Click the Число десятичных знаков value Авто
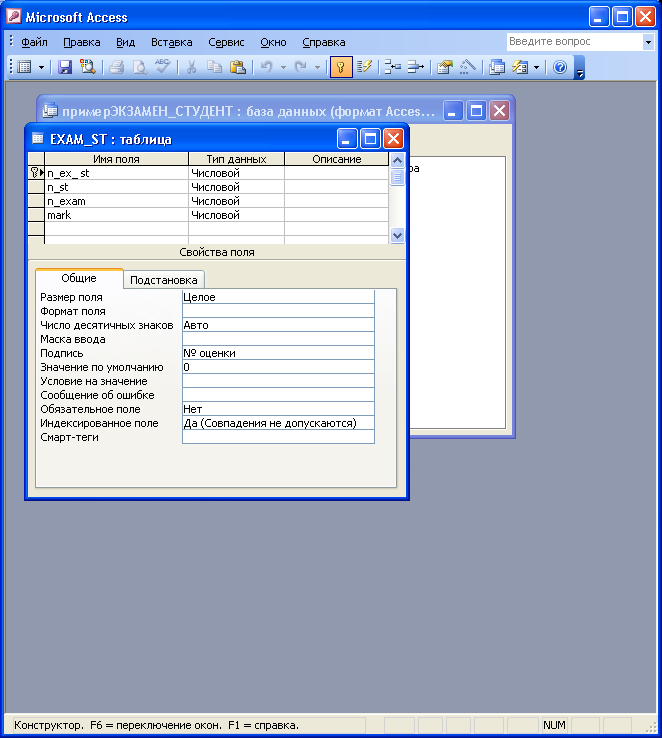The image size is (662, 738). (278, 325)
